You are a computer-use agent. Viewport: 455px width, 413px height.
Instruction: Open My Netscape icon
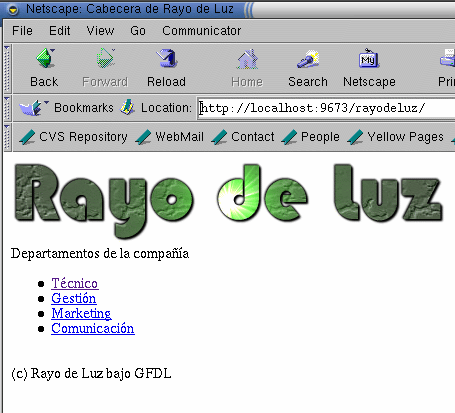(369, 58)
